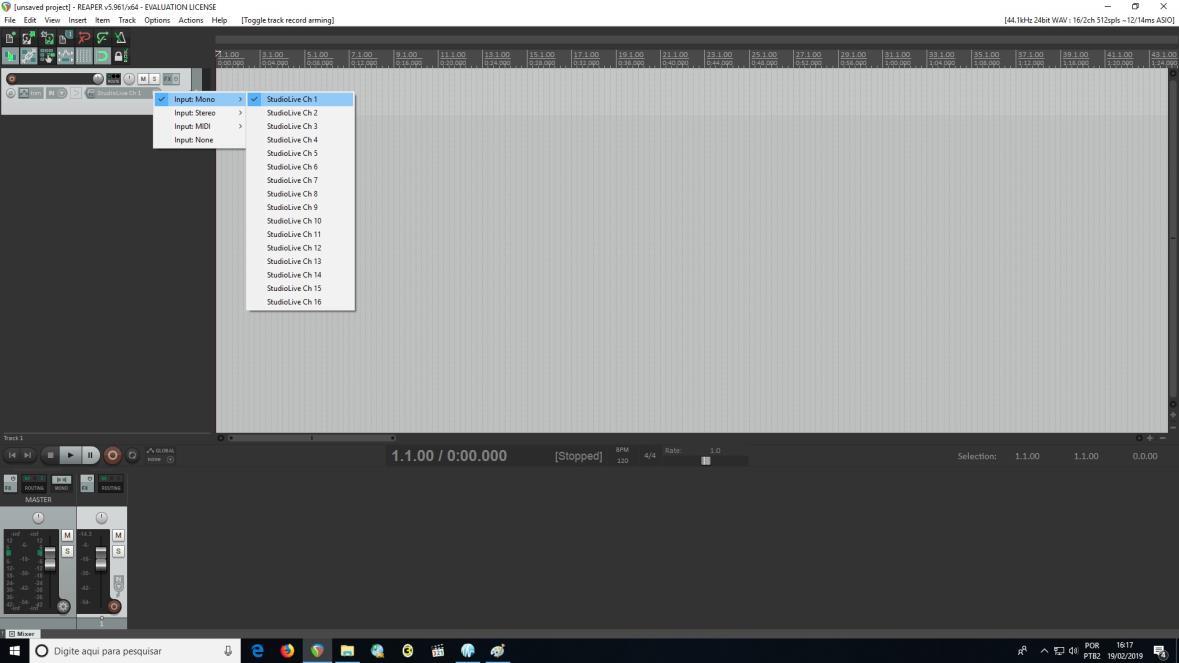The height and width of the screenshot is (663, 1179).
Task: Click the red Undo toolbar icon
Action: (83, 38)
